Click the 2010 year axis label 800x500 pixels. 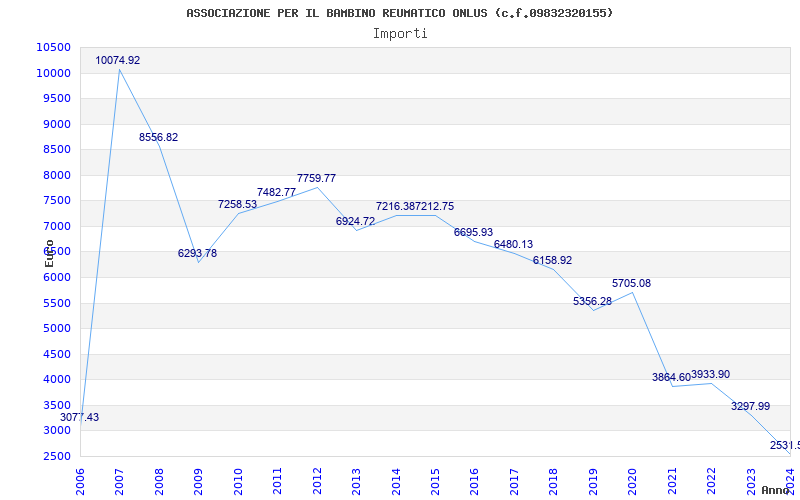238,481
